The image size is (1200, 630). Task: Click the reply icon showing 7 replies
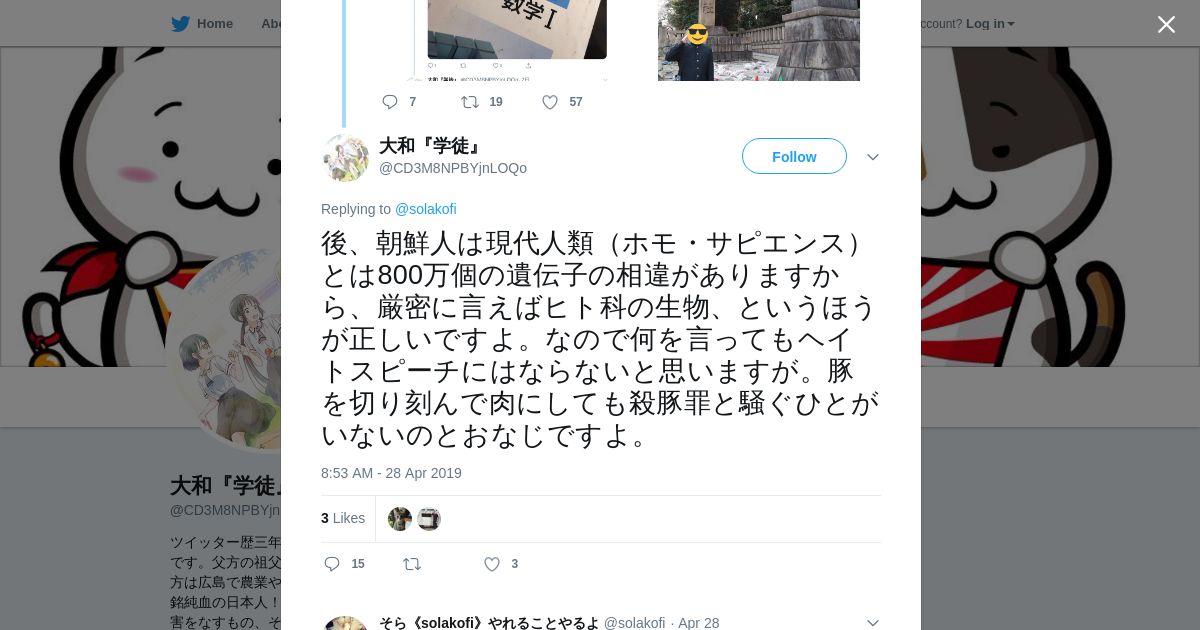(x=390, y=102)
